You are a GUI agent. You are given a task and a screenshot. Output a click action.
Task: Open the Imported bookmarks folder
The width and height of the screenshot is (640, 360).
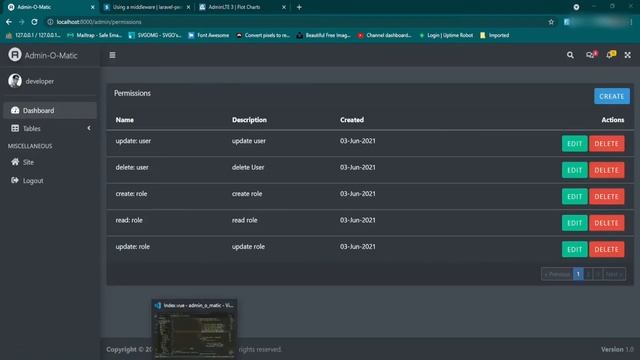(495, 36)
